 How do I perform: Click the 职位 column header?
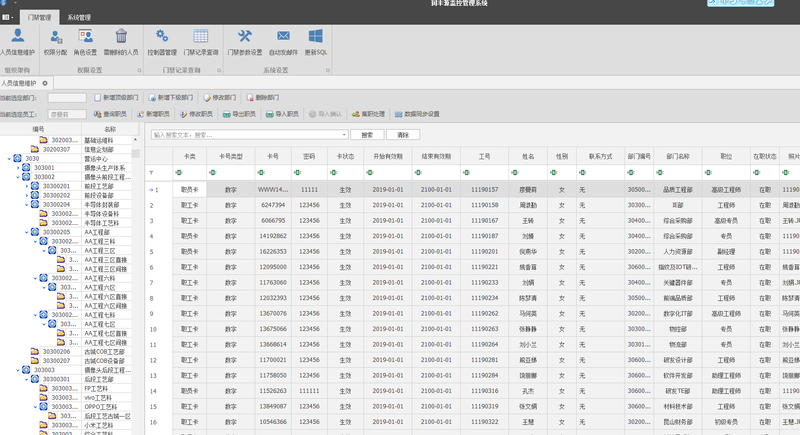(726, 157)
